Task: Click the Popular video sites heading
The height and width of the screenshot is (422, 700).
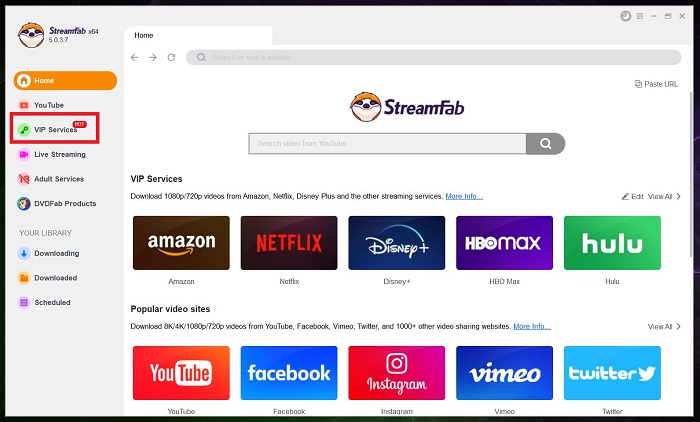Action: pos(170,309)
